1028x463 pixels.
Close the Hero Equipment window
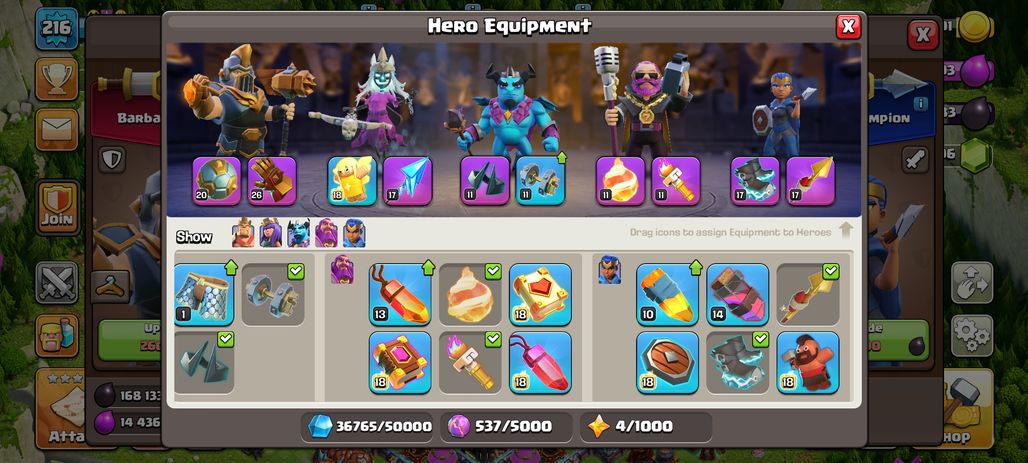(848, 26)
